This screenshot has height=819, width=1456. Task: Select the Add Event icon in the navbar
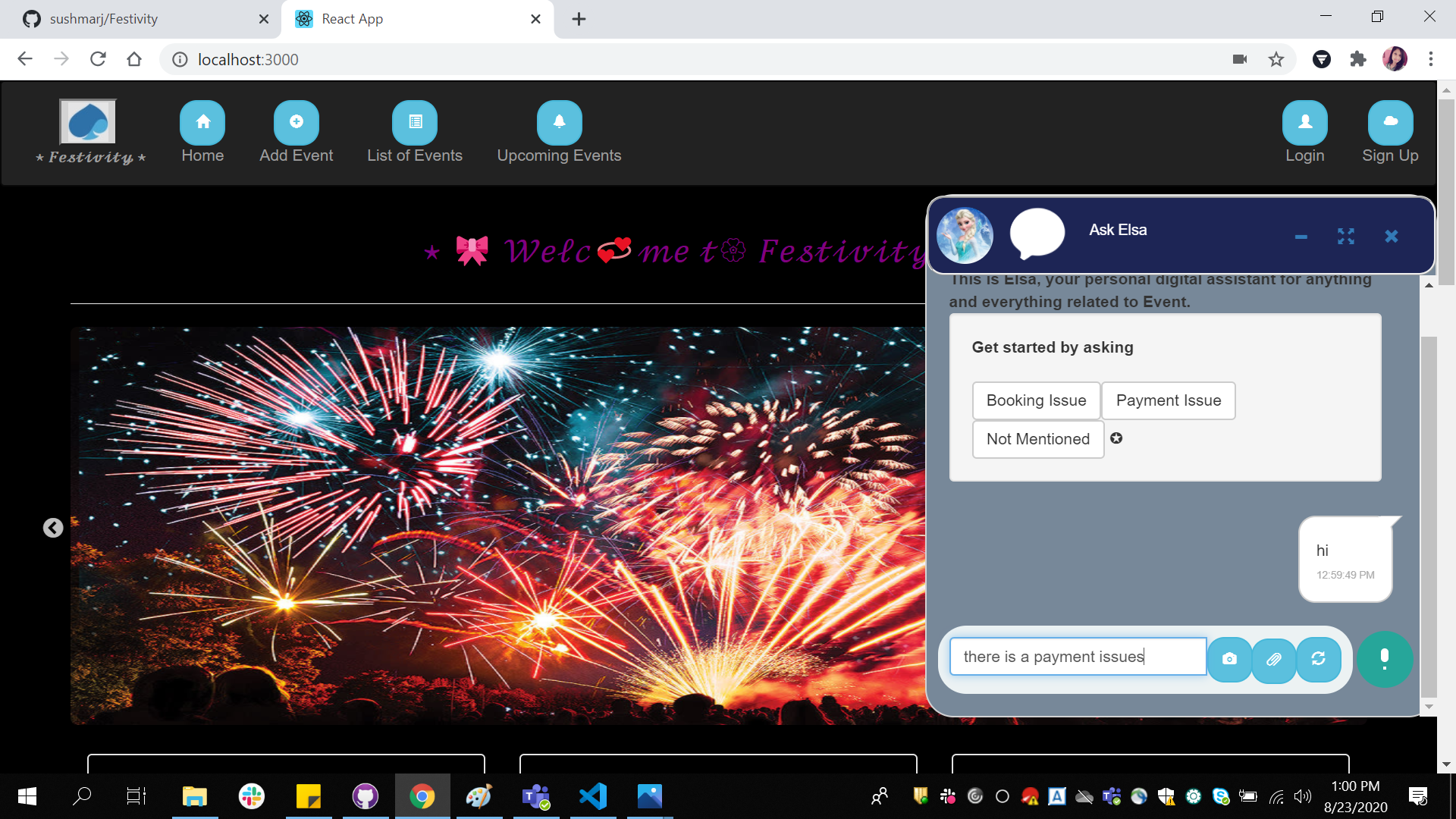click(296, 121)
